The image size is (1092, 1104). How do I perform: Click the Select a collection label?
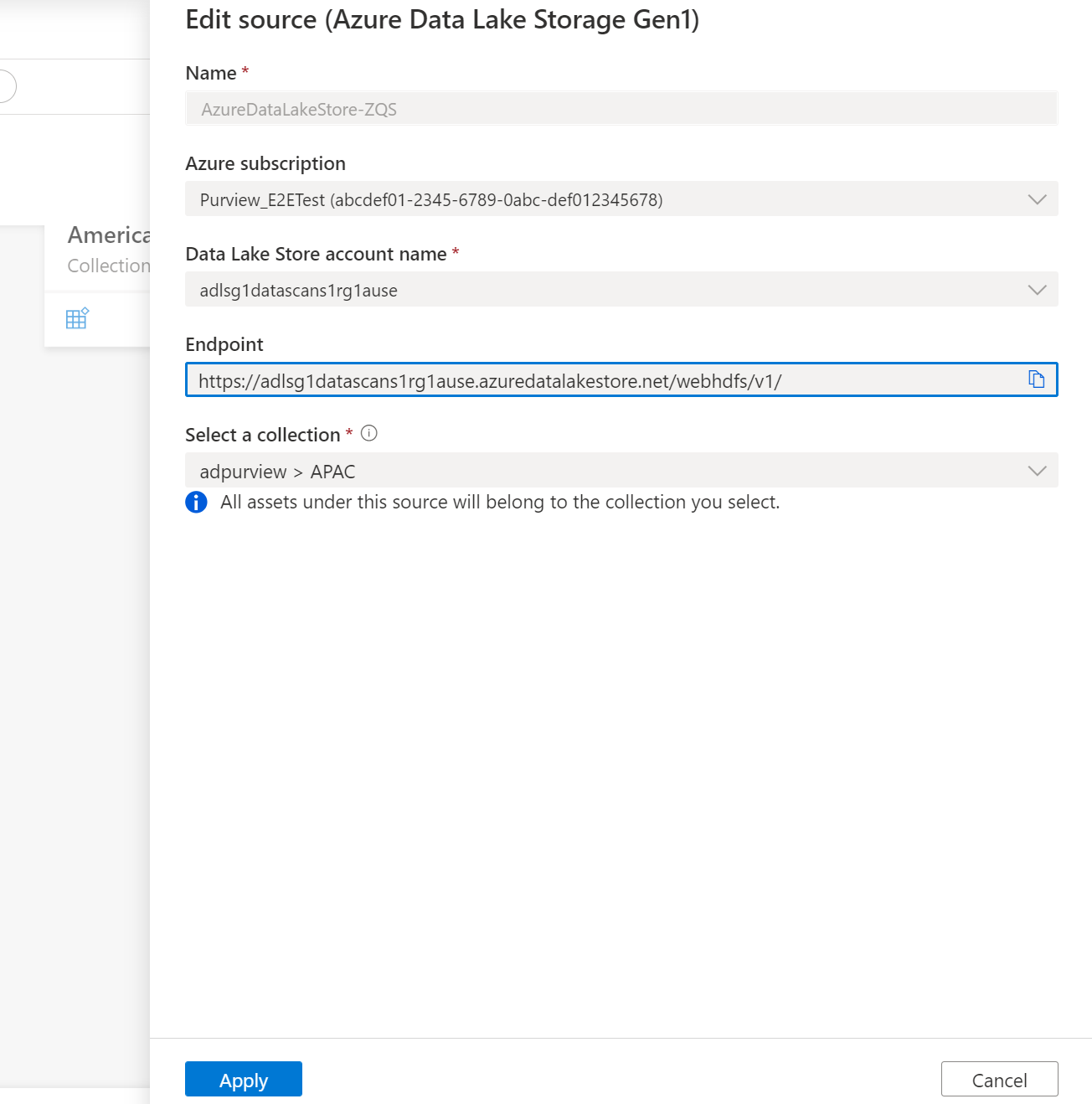pyautogui.click(x=262, y=435)
